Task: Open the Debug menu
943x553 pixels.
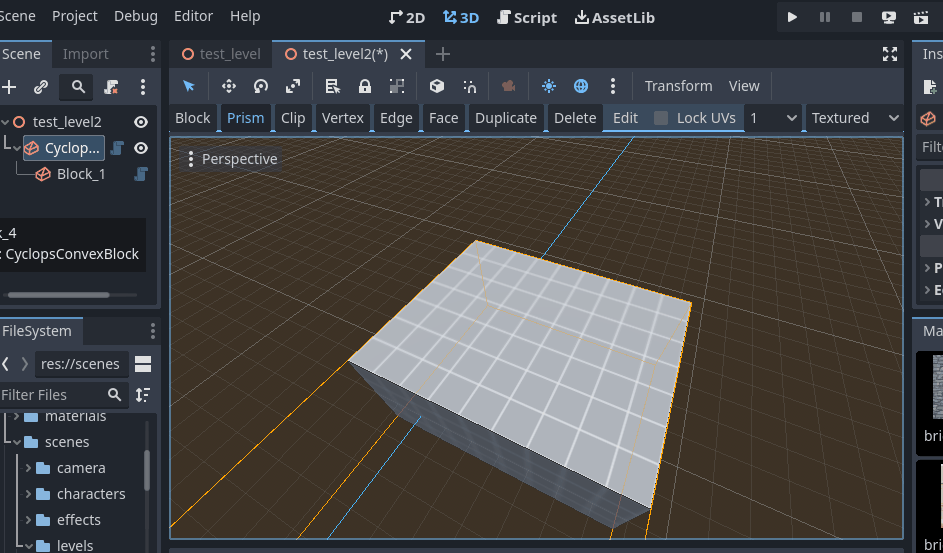Action: (x=136, y=16)
